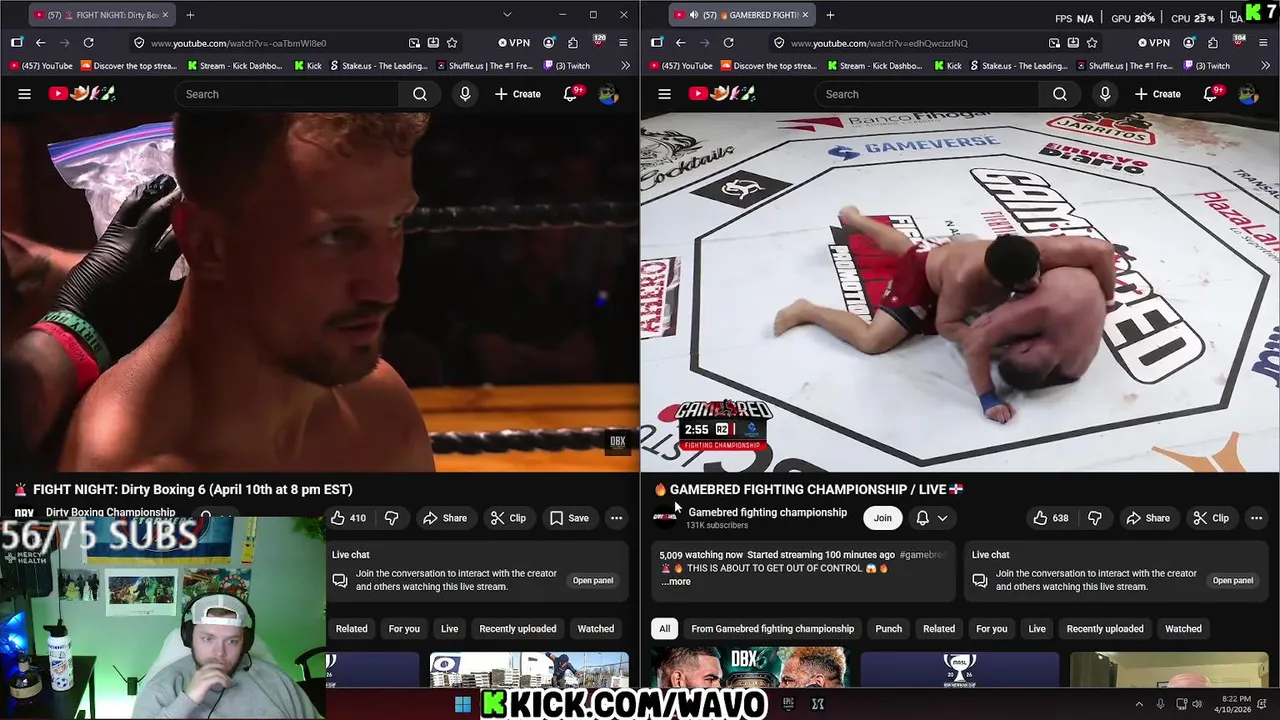The width and height of the screenshot is (1280, 720).
Task: Dislike the Gamebred video
Action: 1095,518
